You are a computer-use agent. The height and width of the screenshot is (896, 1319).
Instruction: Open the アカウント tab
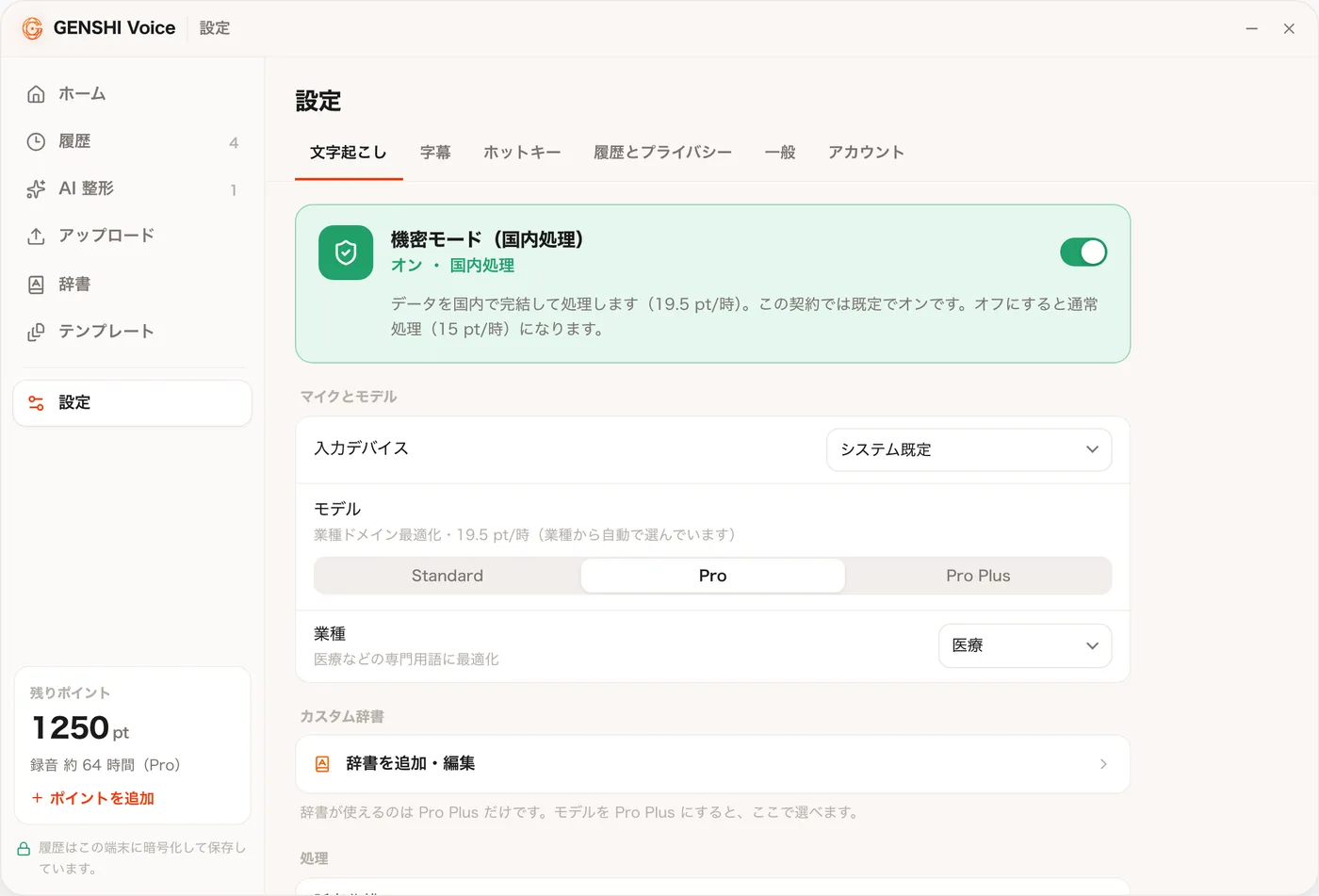[866, 153]
